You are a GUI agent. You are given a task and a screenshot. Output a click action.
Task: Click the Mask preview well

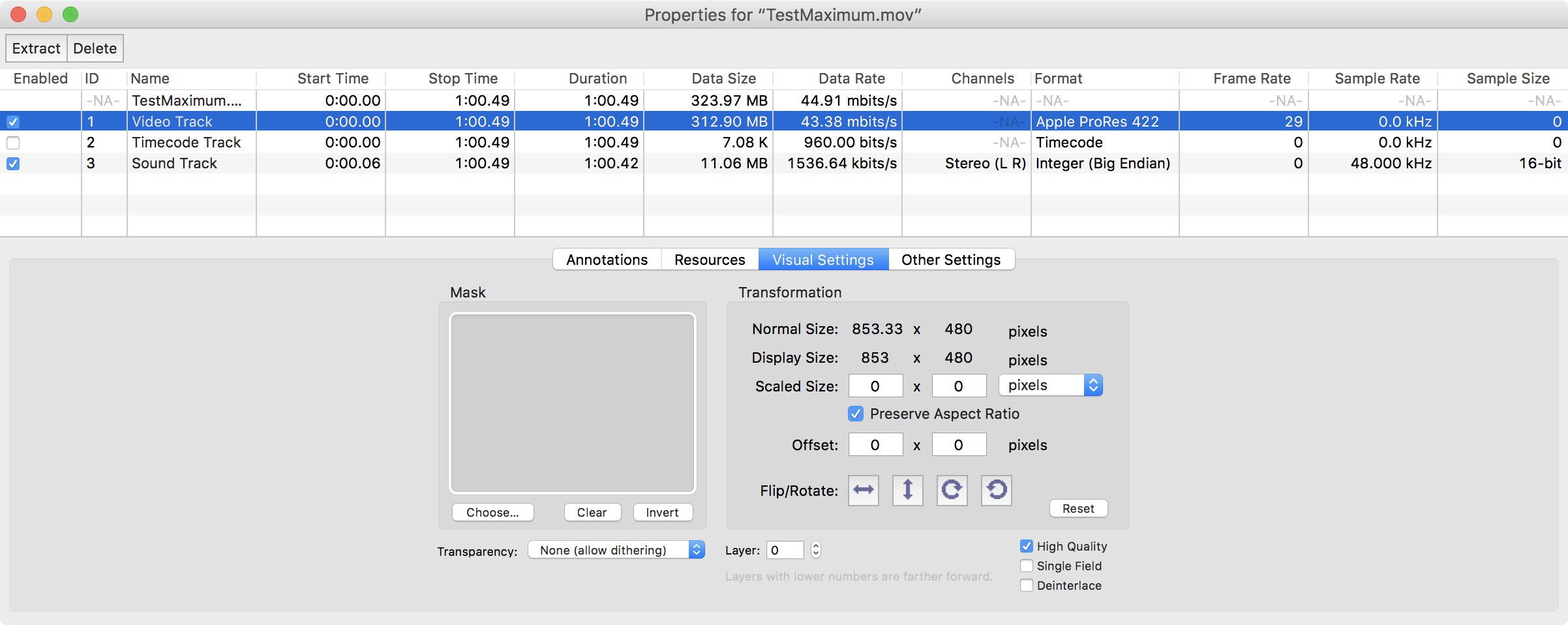coord(572,403)
